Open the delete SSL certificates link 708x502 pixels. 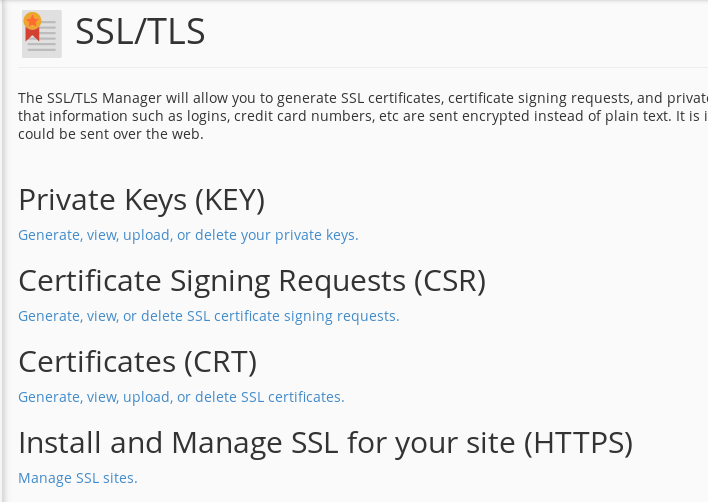click(x=181, y=397)
